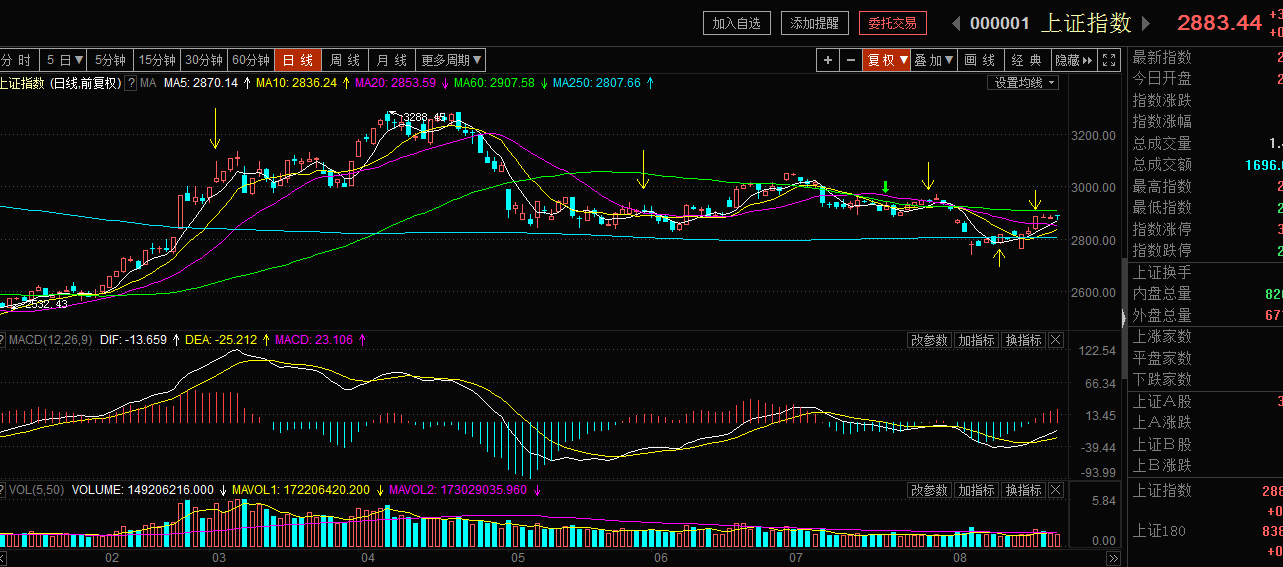The width and height of the screenshot is (1283, 567).
Task: Close the MACD indicator panel
Action: click(x=1055, y=340)
